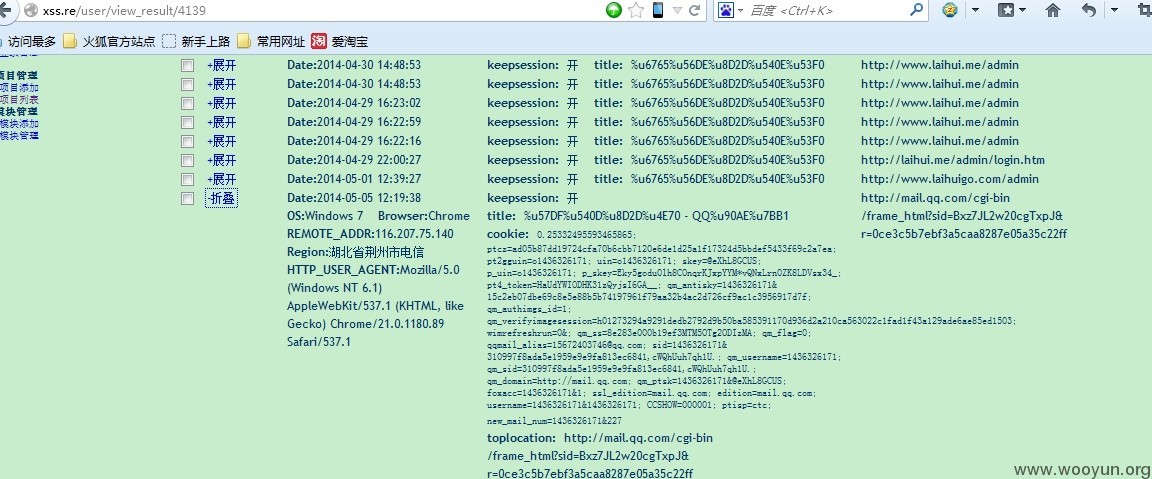The width and height of the screenshot is (1152, 479).
Task: Collapse the 2014-05-05 record with -折叠
Action: 221,198
